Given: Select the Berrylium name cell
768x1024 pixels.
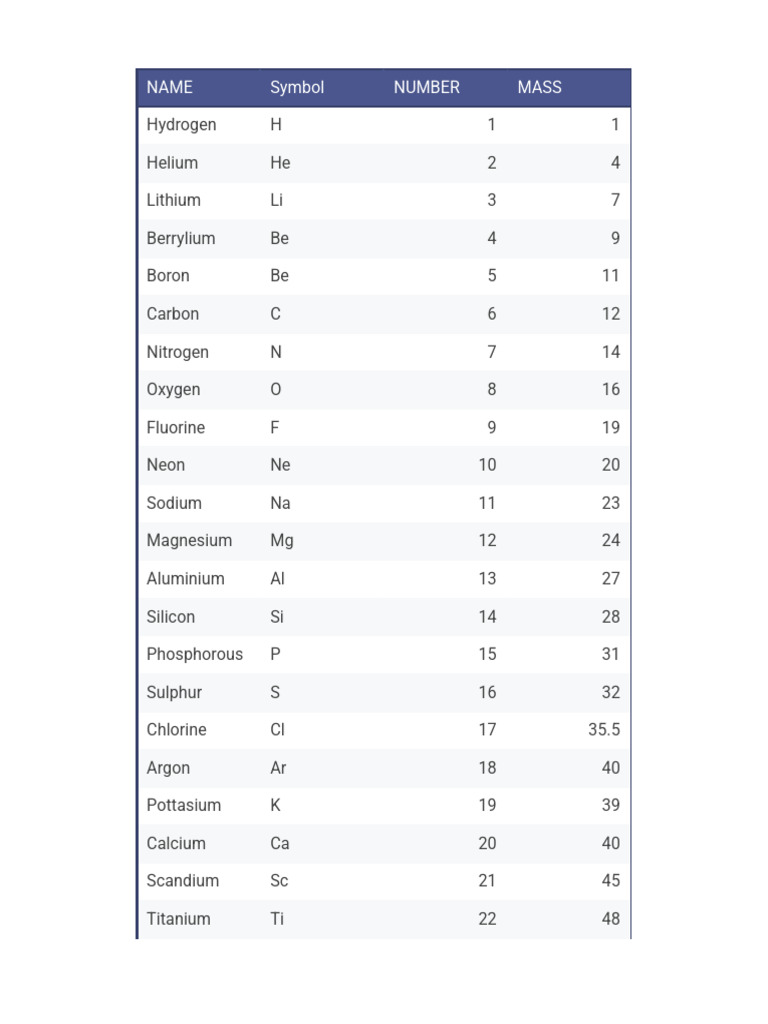Looking at the screenshot, I should 180,238.
